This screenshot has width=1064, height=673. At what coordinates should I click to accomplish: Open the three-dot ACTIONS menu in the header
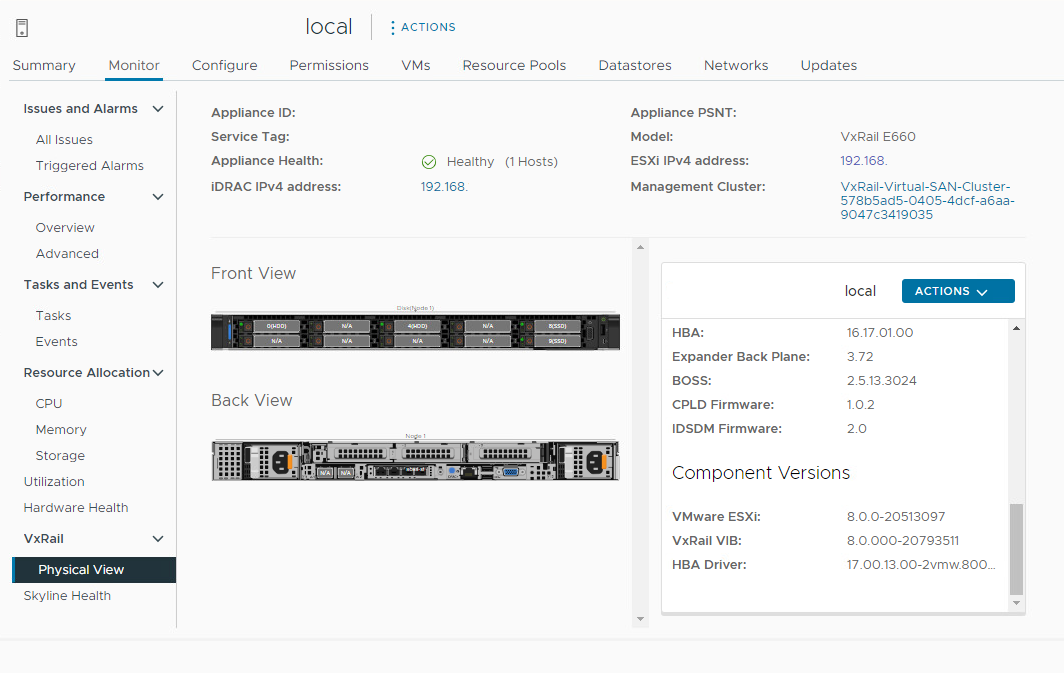click(422, 27)
